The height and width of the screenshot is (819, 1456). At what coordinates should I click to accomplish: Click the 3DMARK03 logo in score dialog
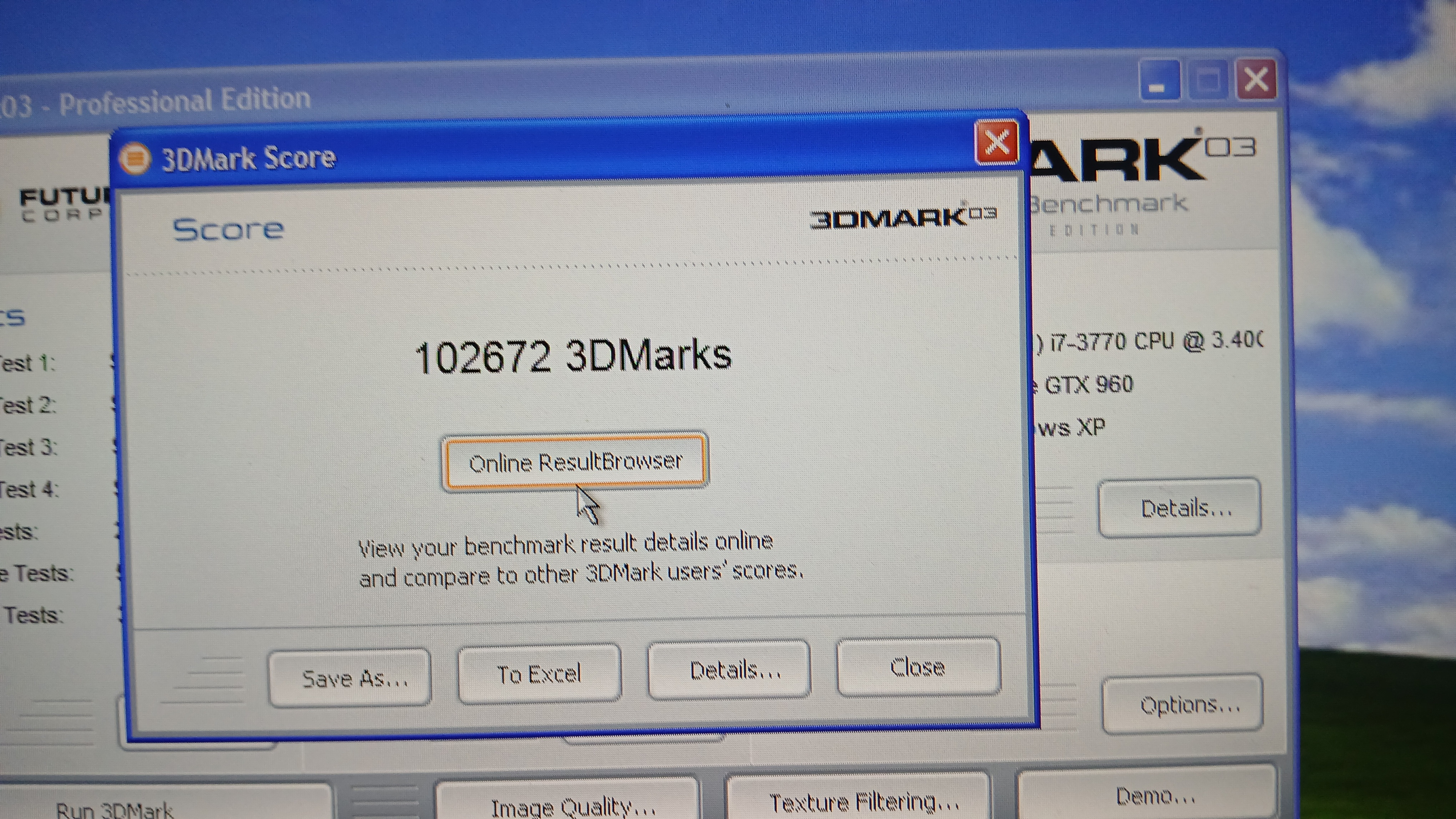pyautogui.click(x=903, y=217)
